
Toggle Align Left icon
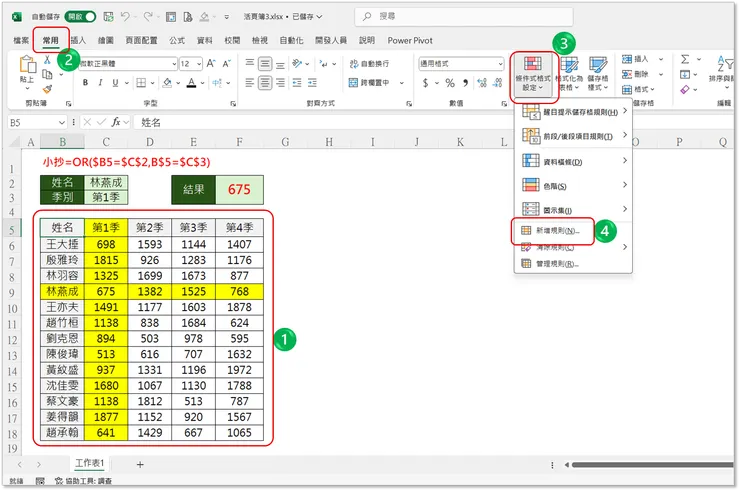(250, 83)
